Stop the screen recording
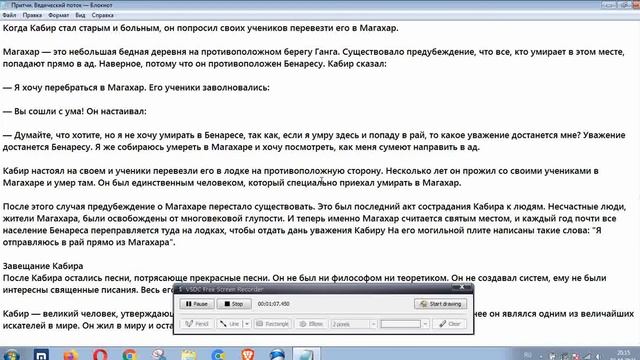Viewport: 640px width, 360px height. (x=234, y=304)
